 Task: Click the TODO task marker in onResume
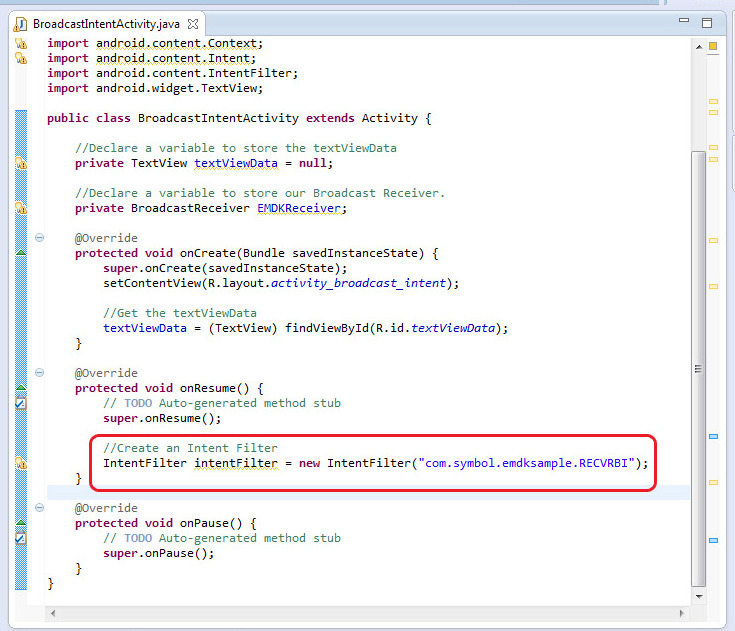click(x=20, y=403)
